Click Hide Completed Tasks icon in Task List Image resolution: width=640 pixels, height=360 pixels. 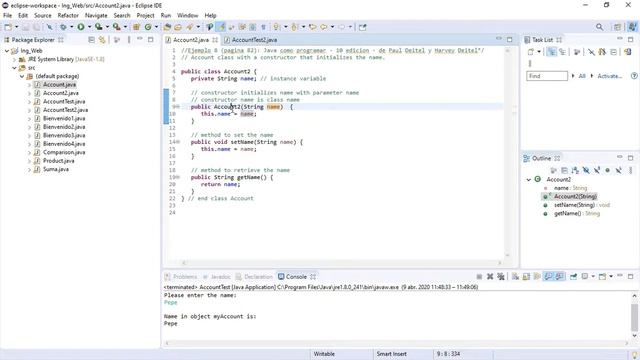click(591, 52)
